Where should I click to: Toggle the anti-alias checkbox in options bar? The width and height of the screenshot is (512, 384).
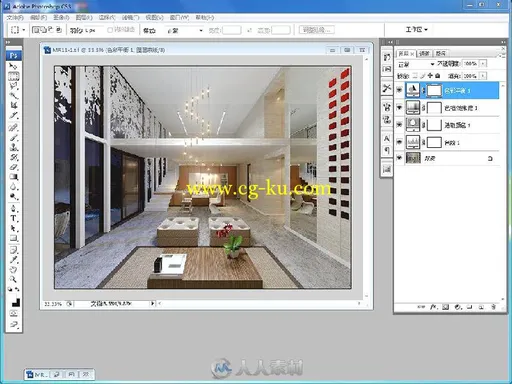(110, 30)
